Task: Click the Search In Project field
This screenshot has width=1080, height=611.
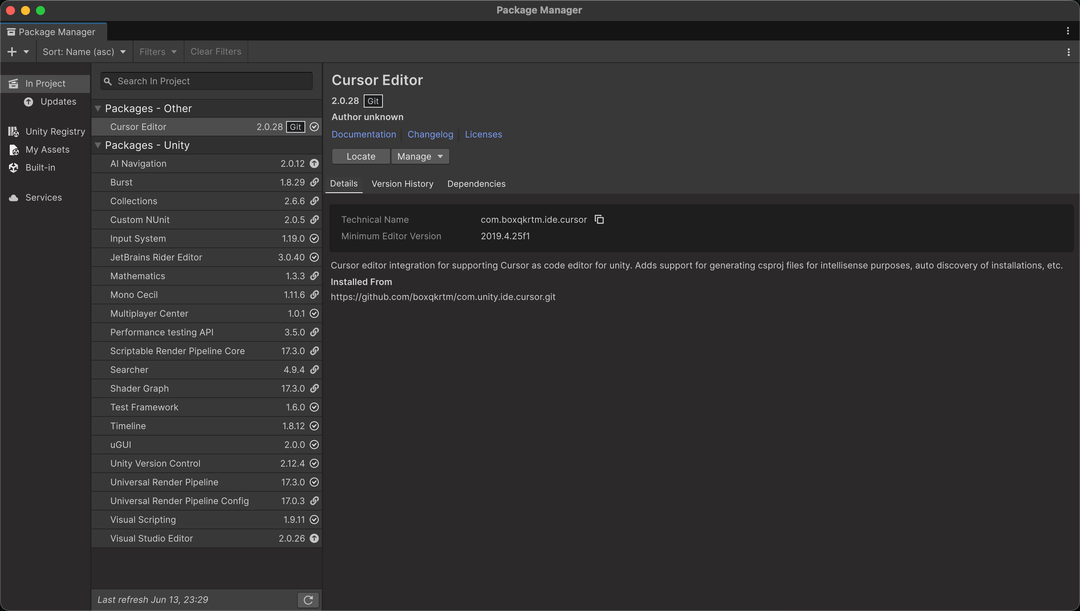Action: [207, 81]
